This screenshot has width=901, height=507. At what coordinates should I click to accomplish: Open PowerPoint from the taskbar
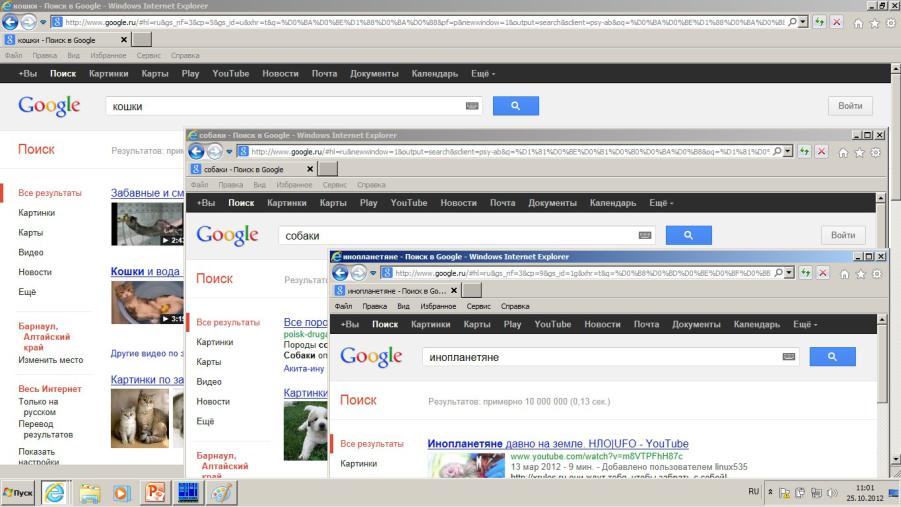click(155, 493)
